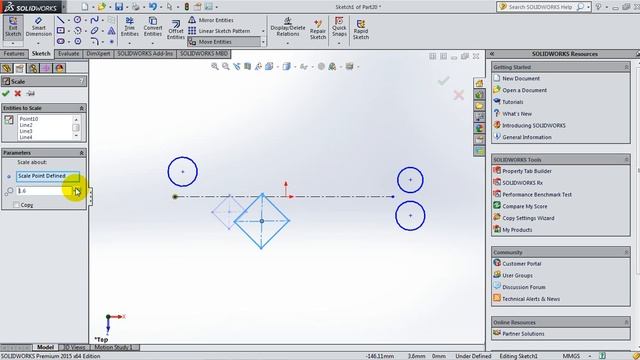Click Linear Sketch Pattern command
The width and height of the screenshot is (640, 360).
219,31
